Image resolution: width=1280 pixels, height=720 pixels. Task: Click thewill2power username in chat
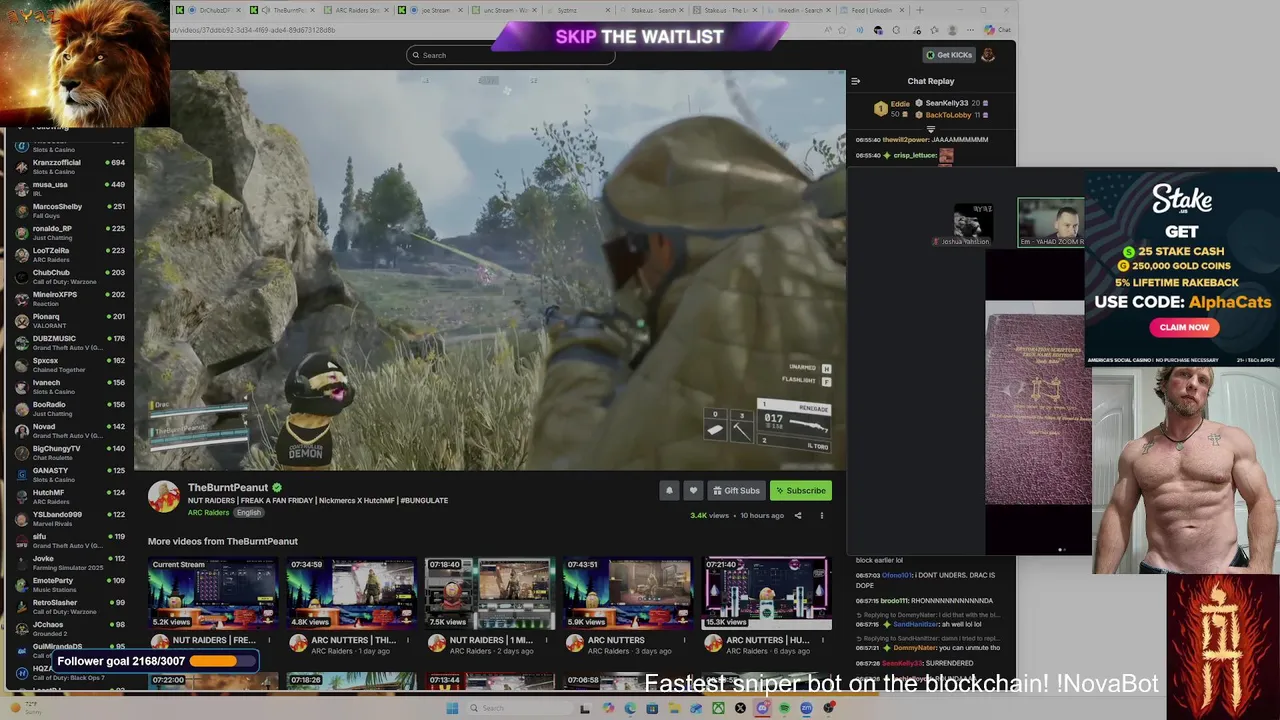click(906, 140)
